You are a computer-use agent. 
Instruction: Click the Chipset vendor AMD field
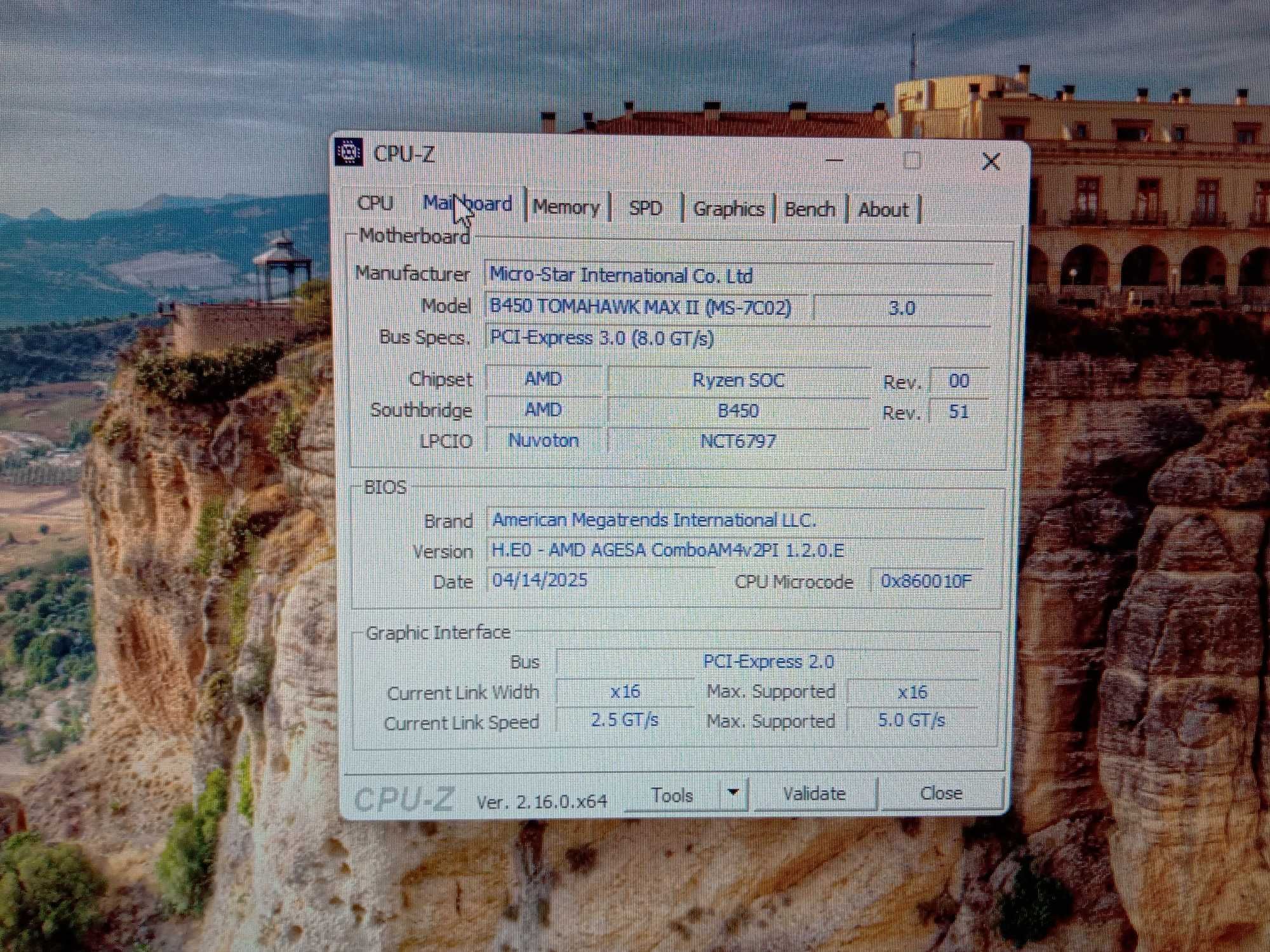(x=544, y=379)
